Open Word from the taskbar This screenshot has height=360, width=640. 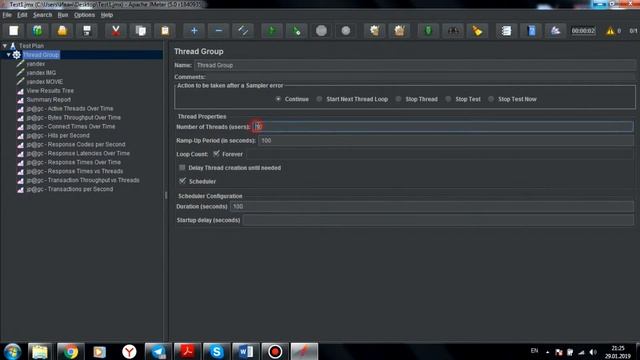[x=246, y=351]
